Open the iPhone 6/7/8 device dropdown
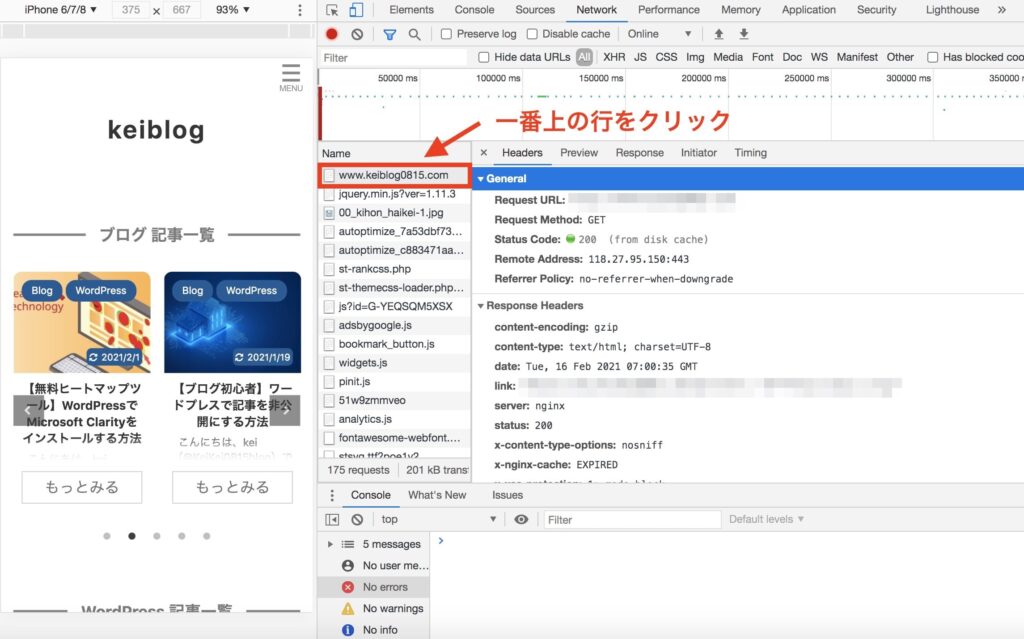The image size is (1024, 639). [60, 10]
